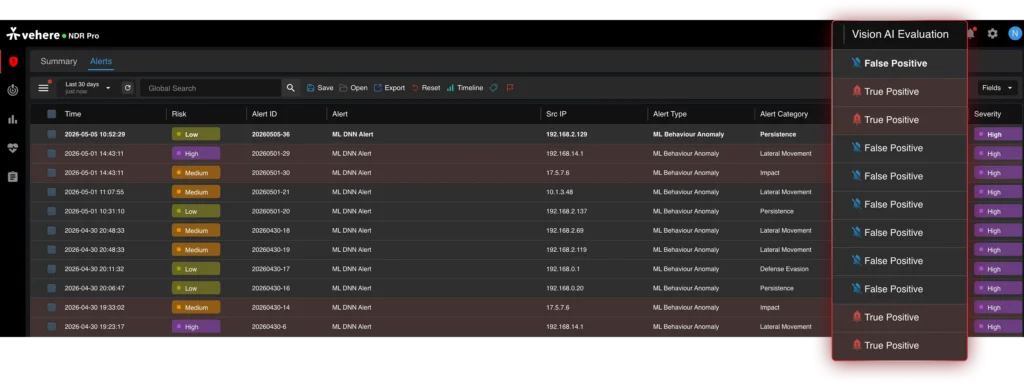The image size is (1024, 384).
Task: Open the settings gear icon
Action: [993, 33]
